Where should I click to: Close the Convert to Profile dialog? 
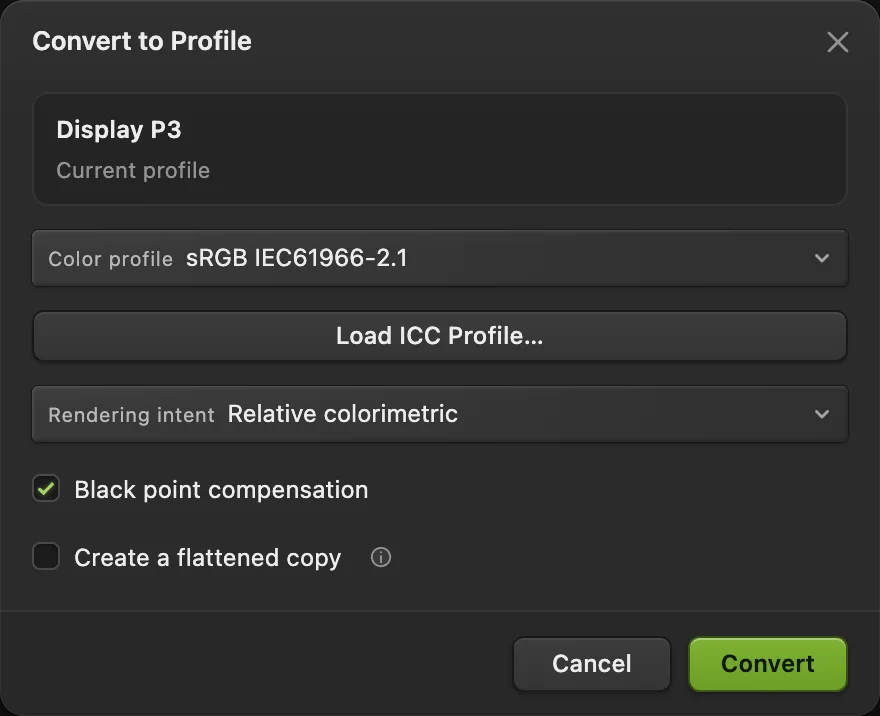[x=837, y=42]
